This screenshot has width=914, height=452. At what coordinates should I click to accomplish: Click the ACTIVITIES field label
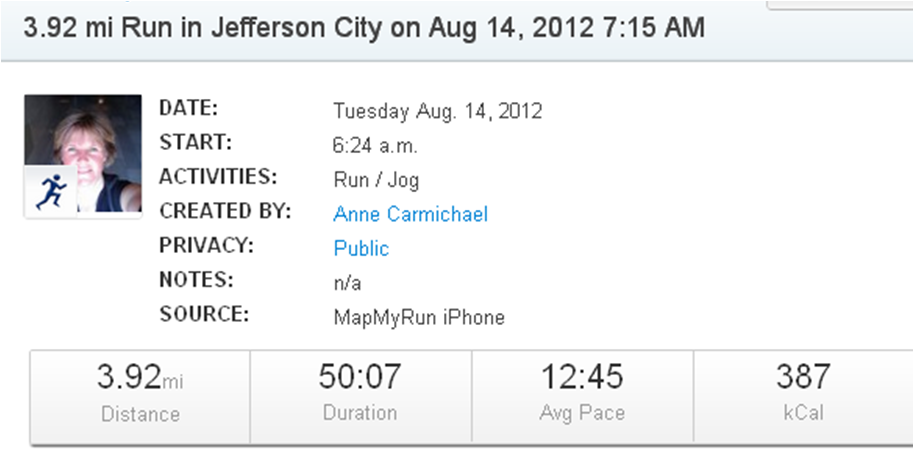217,177
